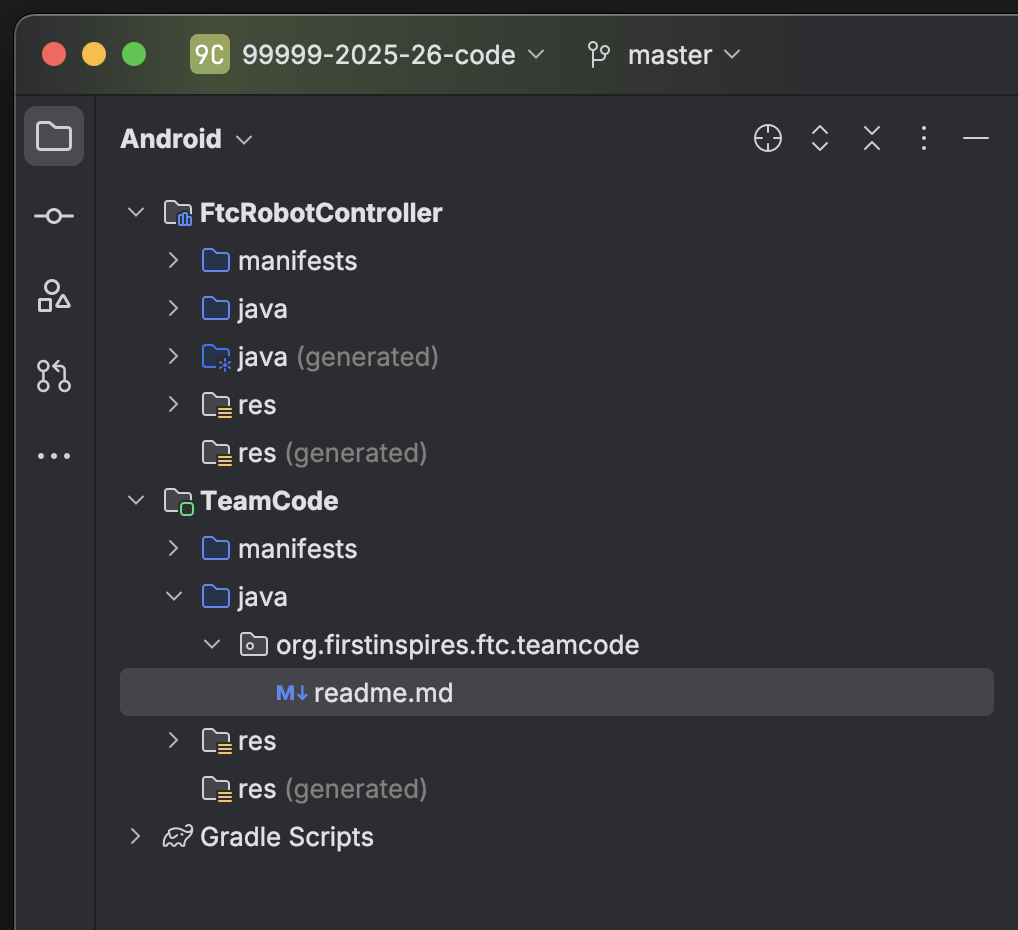Open project panel options kebab menu
The width and height of the screenshot is (1018, 930).
[924, 138]
